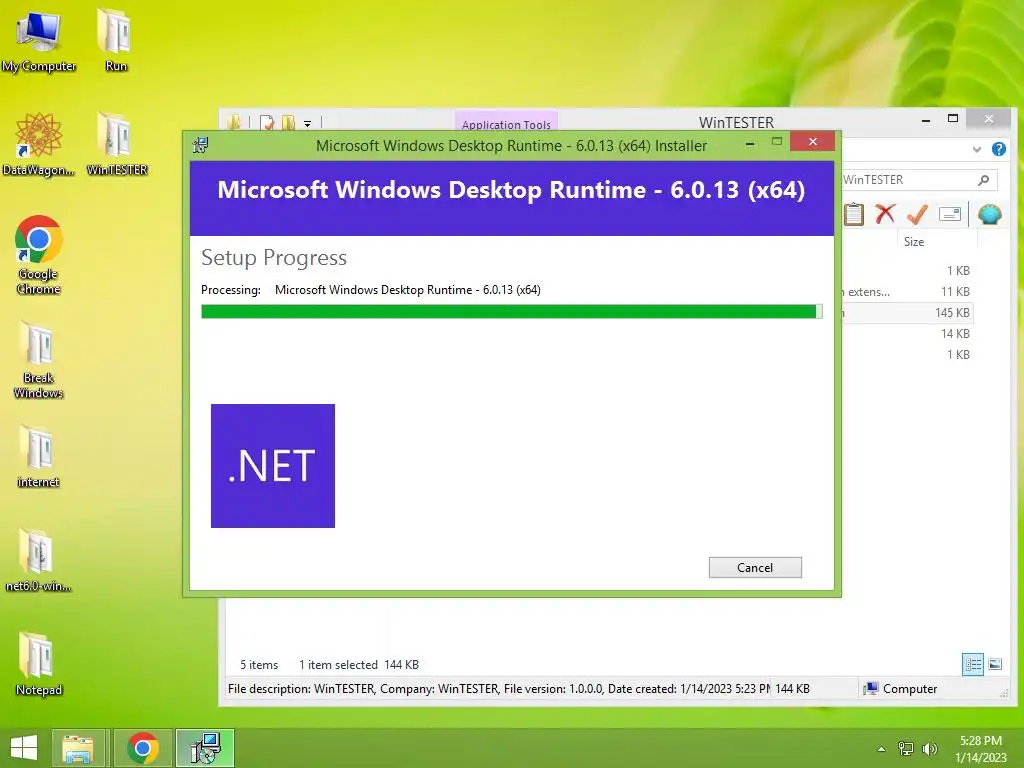Viewport: 1024px width, 768px height.
Task: Open the My Computer desktop icon
Action: pyautogui.click(x=39, y=41)
